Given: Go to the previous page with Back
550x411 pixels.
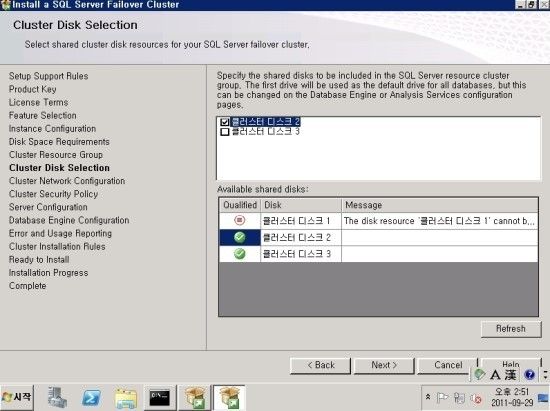Looking at the screenshot, I should point(320,365).
